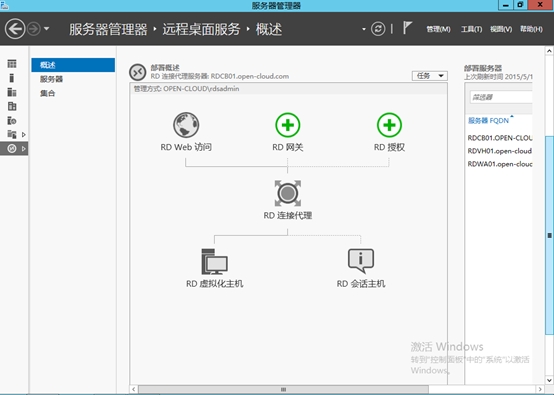Expand the File and Storage Services arrow
The width and height of the screenshot is (554, 395).
point(24,135)
